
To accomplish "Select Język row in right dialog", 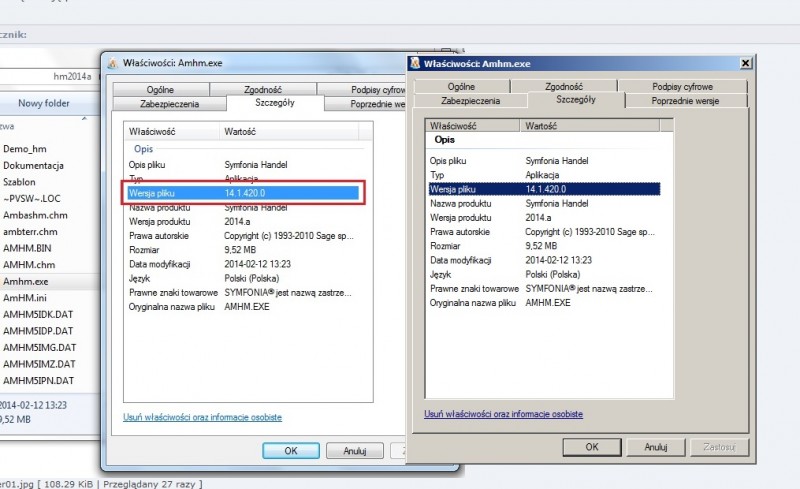I will click(x=544, y=275).
